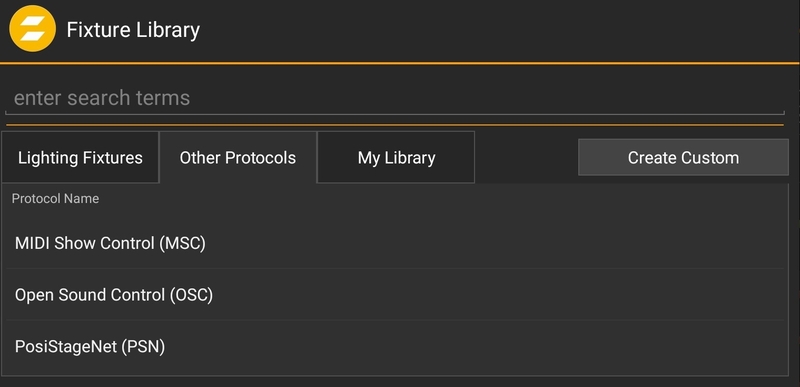Click the Fixture Library title text
Image resolution: width=800 pixels, height=387 pixels.
(x=133, y=30)
